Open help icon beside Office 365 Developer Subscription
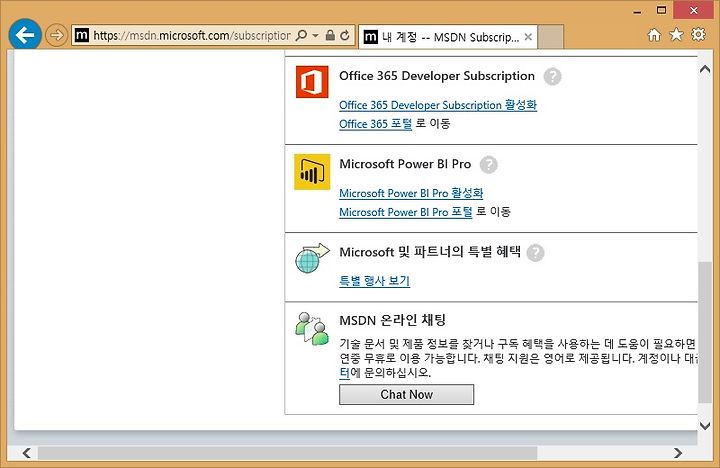The image size is (720, 468). pos(552,76)
